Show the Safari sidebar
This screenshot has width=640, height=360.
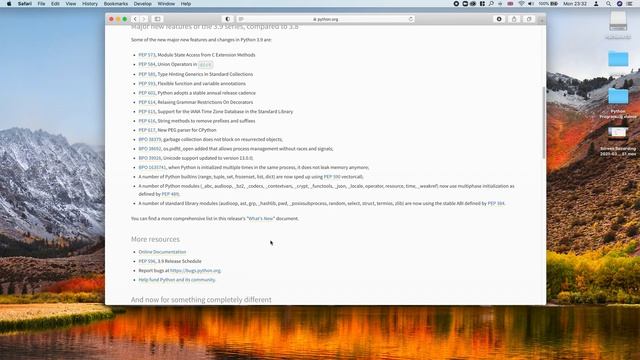point(157,19)
